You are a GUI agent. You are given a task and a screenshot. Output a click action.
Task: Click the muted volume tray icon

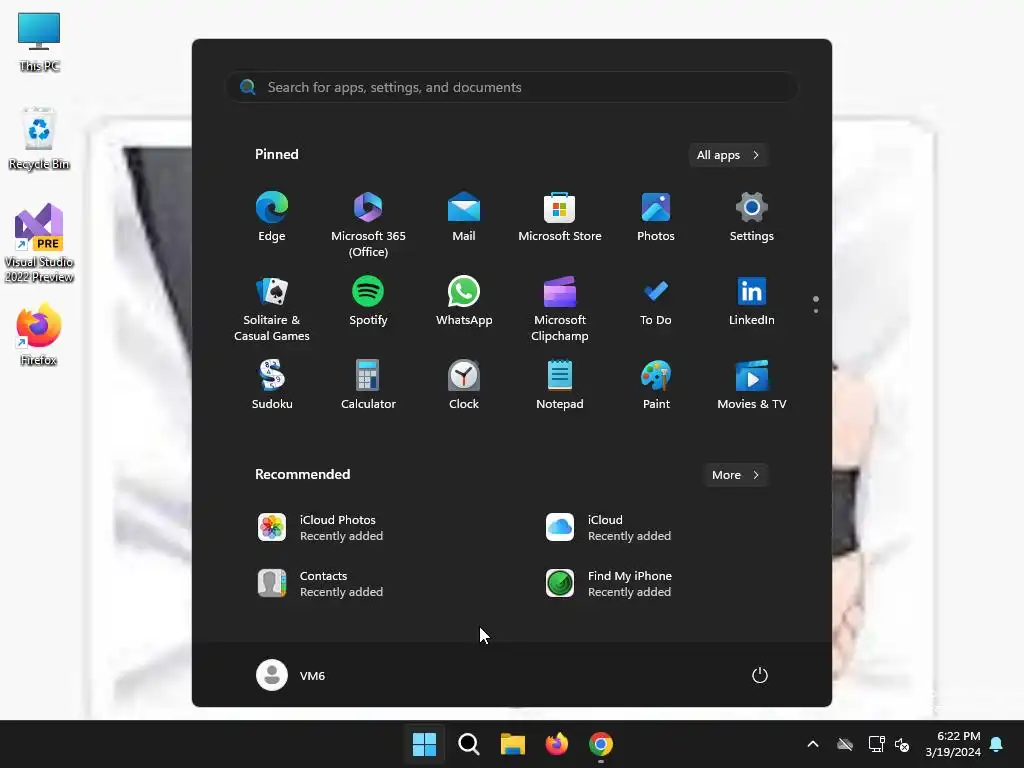coord(902,744)
